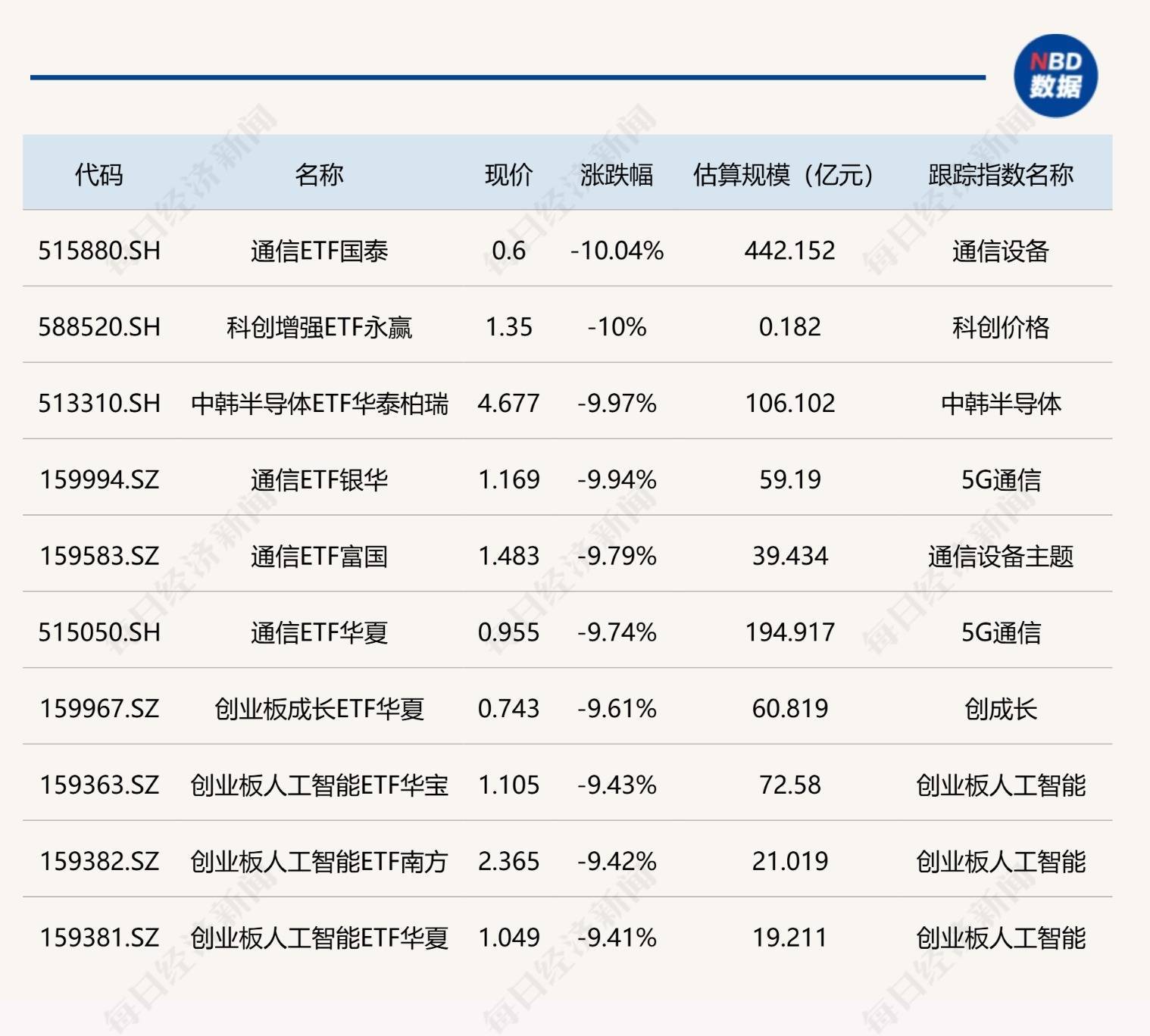Select the estimated size 0.182
Screen dimensions: 1150x1036
[789, 327]
